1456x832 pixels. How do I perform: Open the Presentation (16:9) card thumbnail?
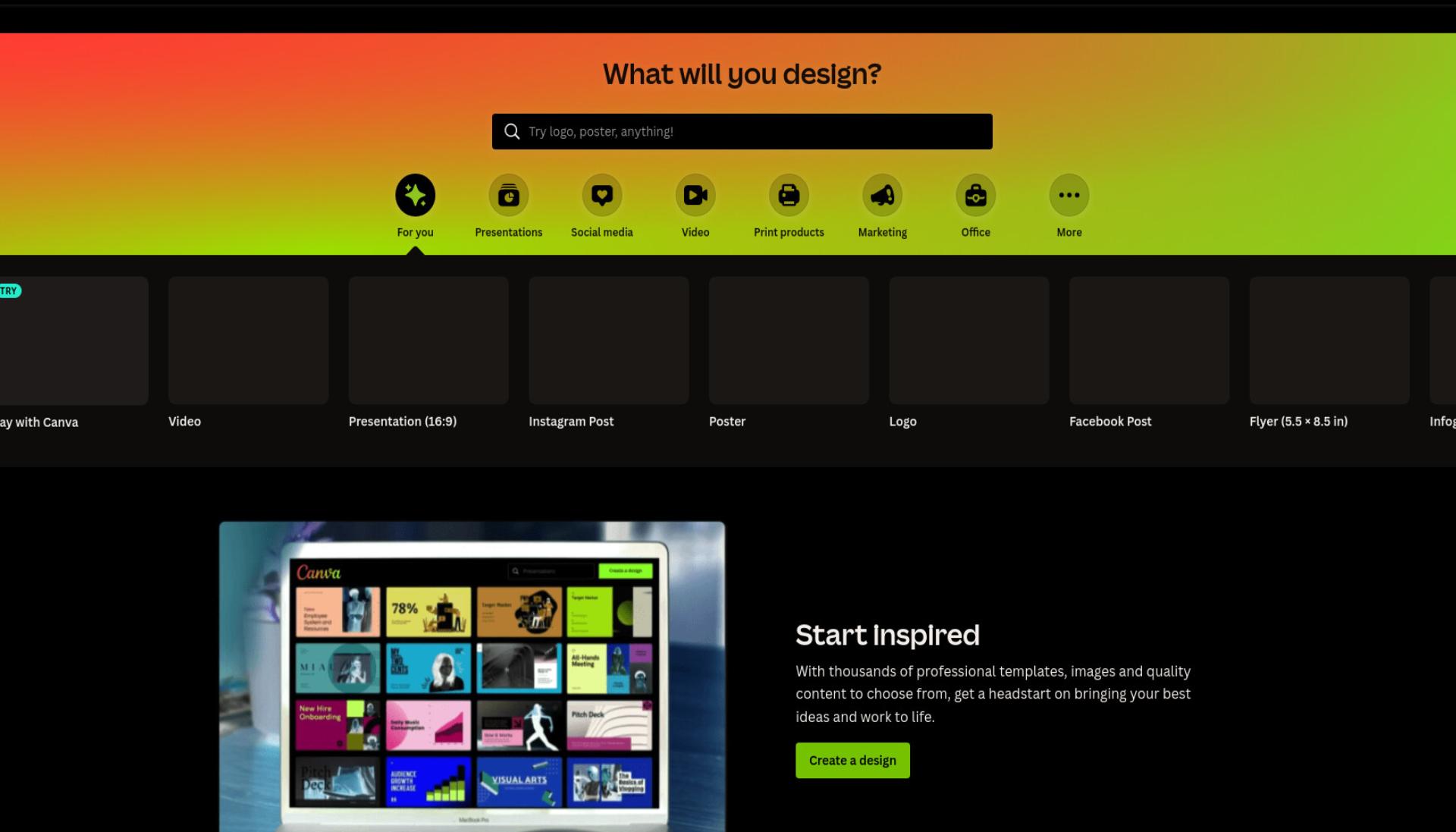[x=428, y=340]
